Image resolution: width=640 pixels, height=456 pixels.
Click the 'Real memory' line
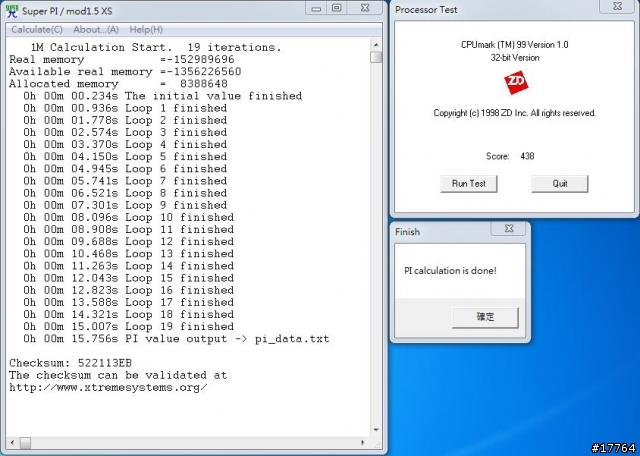122,60
